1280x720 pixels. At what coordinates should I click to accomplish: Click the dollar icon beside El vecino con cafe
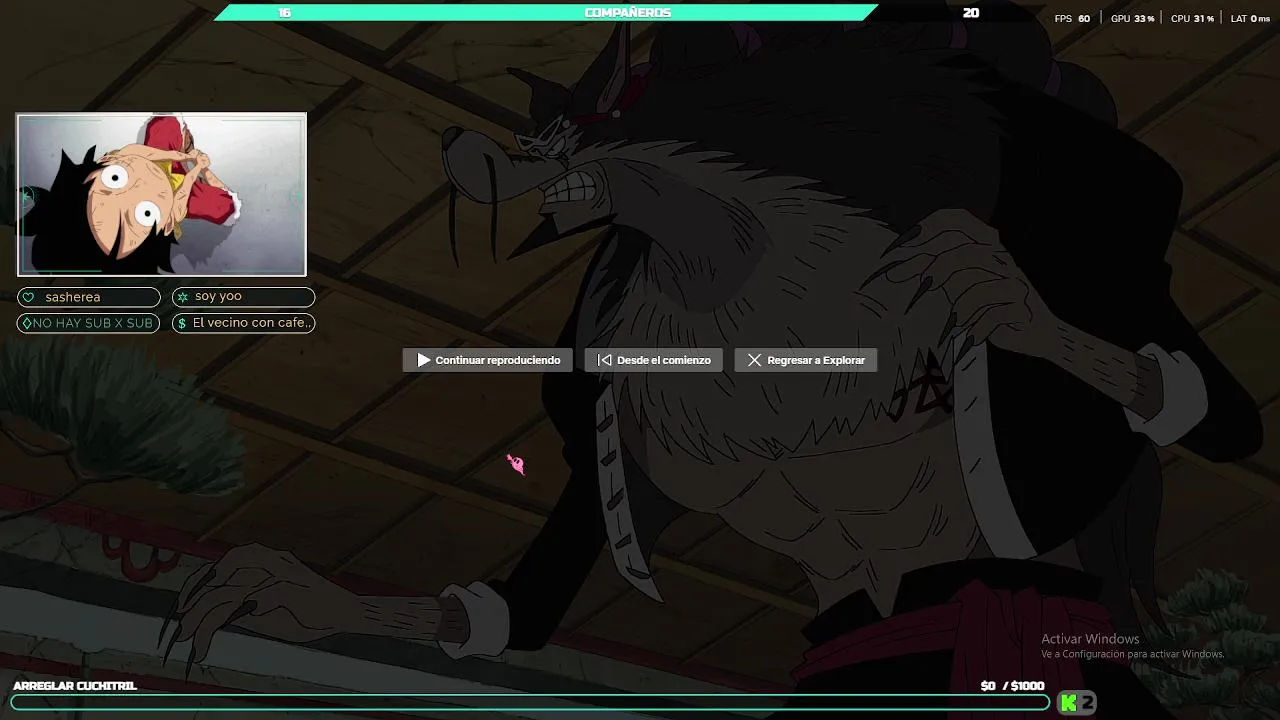[181, 323]
